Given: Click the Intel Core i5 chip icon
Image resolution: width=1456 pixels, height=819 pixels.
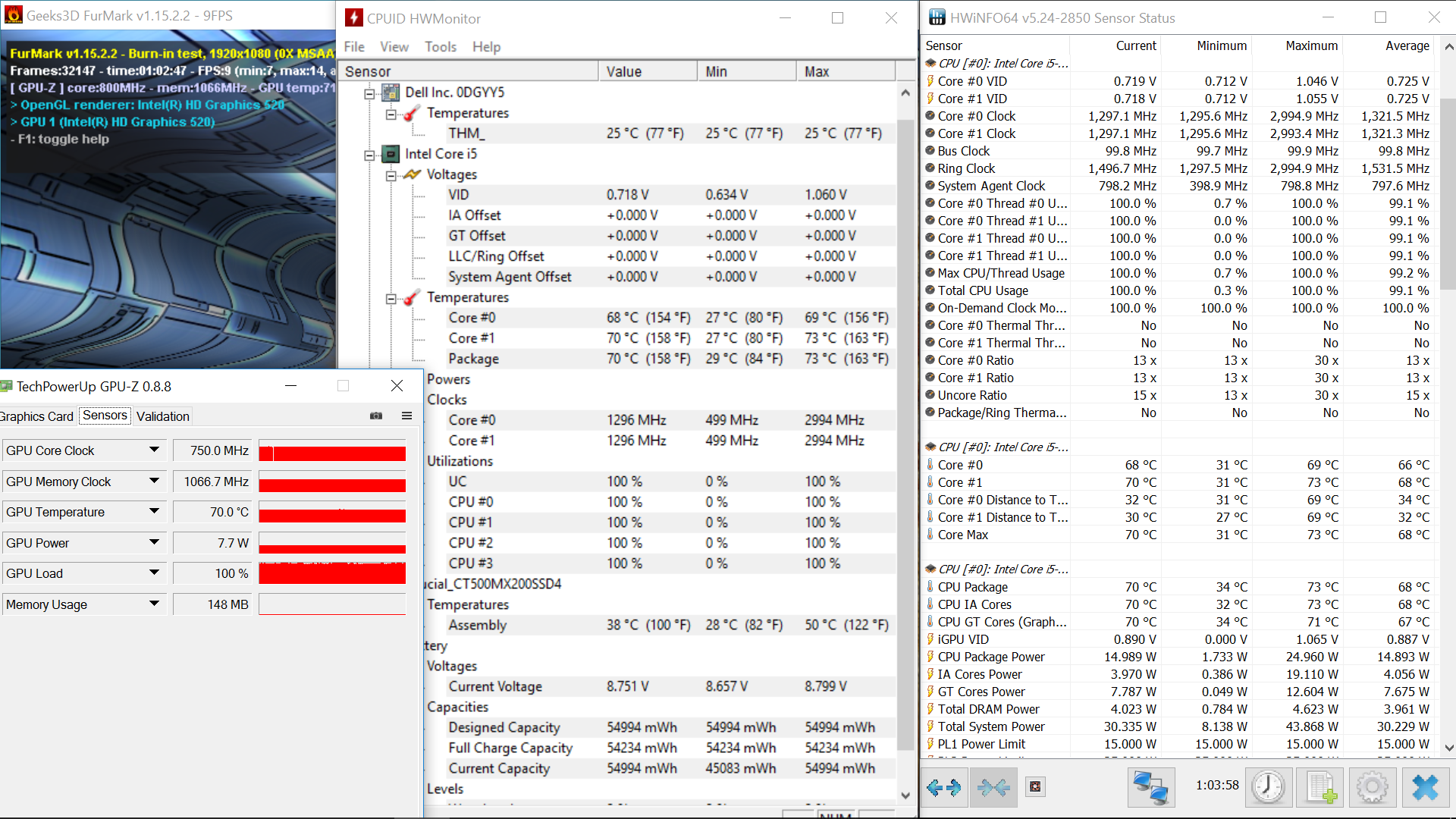Looking at the screenshot, I should pos(391,154).
